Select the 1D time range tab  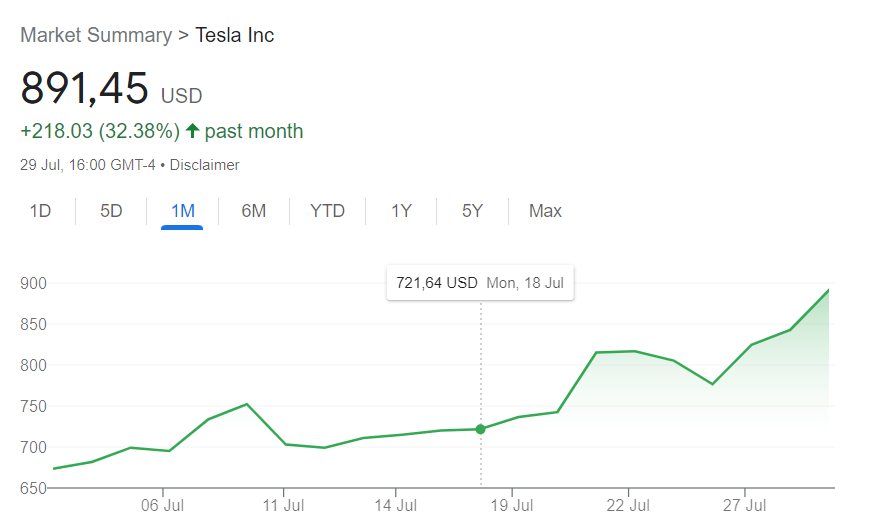40,211
